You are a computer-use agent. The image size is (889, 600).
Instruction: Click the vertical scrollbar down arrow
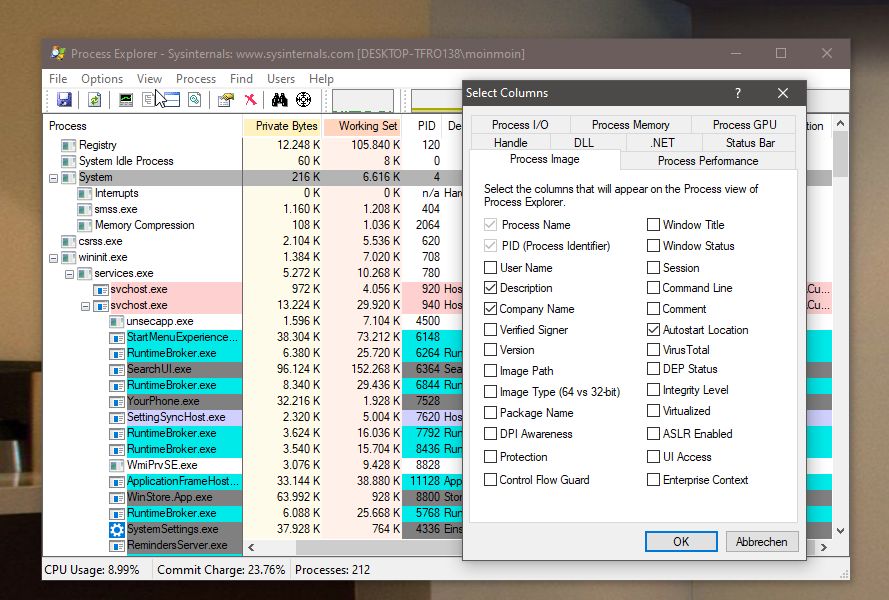[840, 531]
